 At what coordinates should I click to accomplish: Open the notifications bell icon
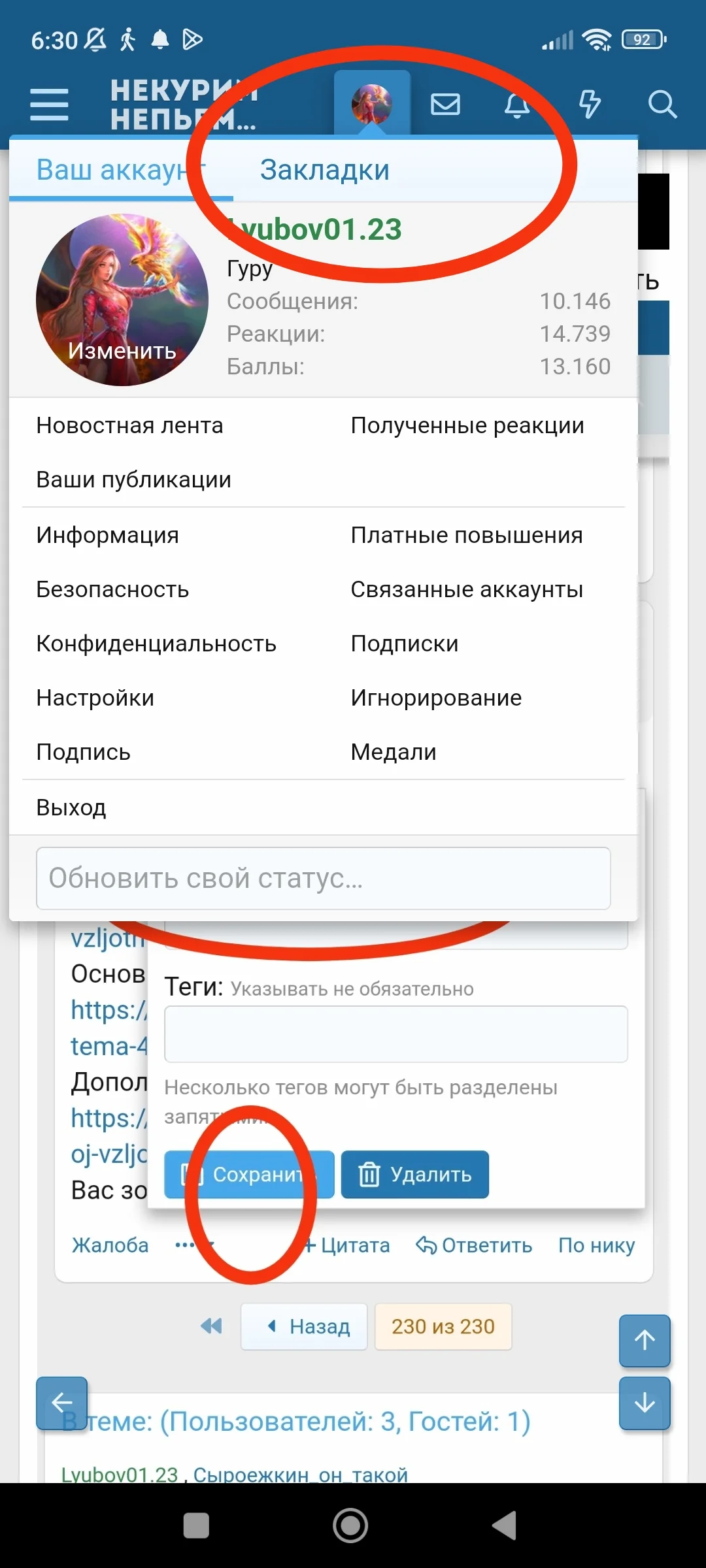(x=516, y=105)
